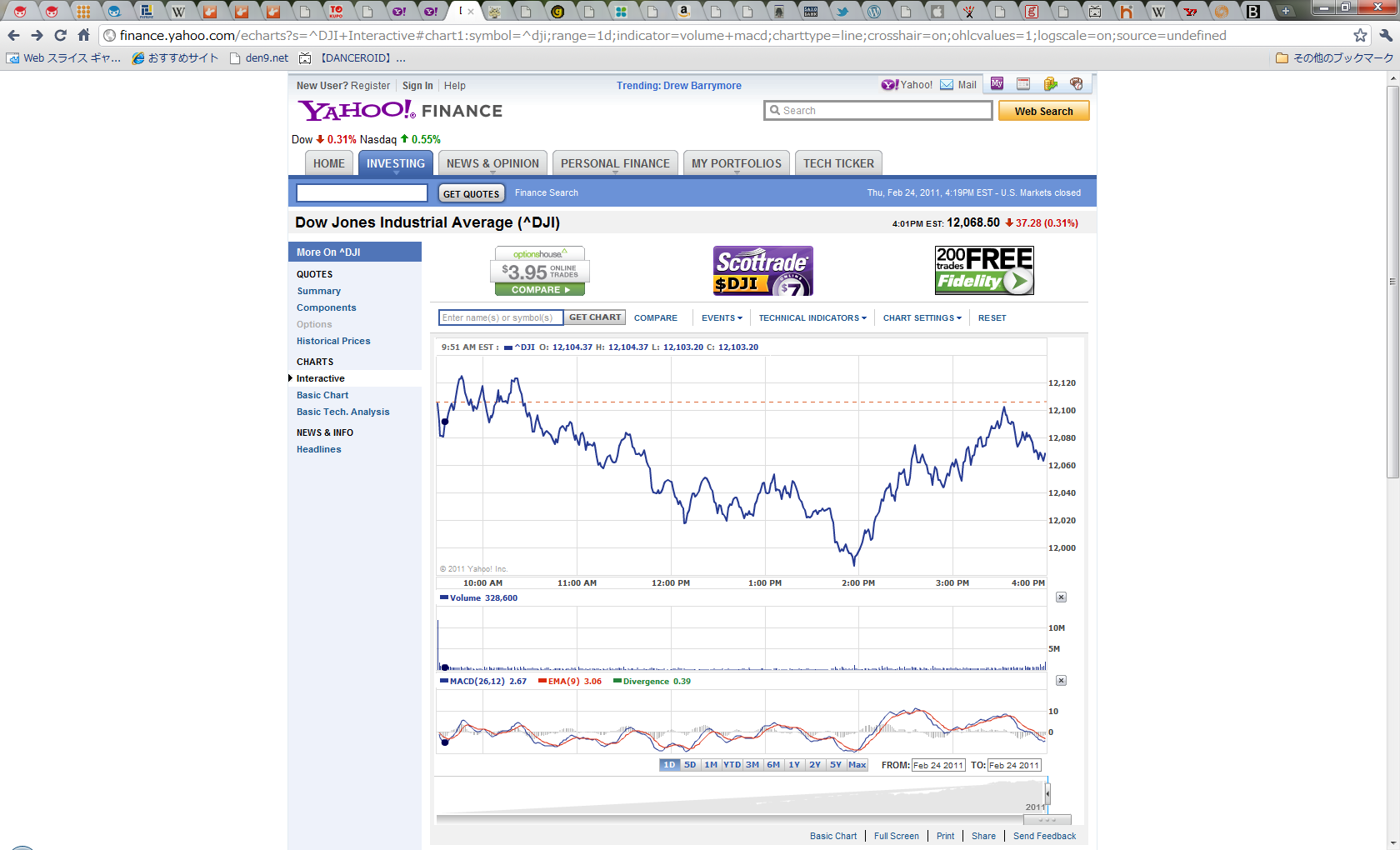Screen dimensions: 1400x850
Task: Expand the Chart Settings dropdown
Action: coord(922,317)
